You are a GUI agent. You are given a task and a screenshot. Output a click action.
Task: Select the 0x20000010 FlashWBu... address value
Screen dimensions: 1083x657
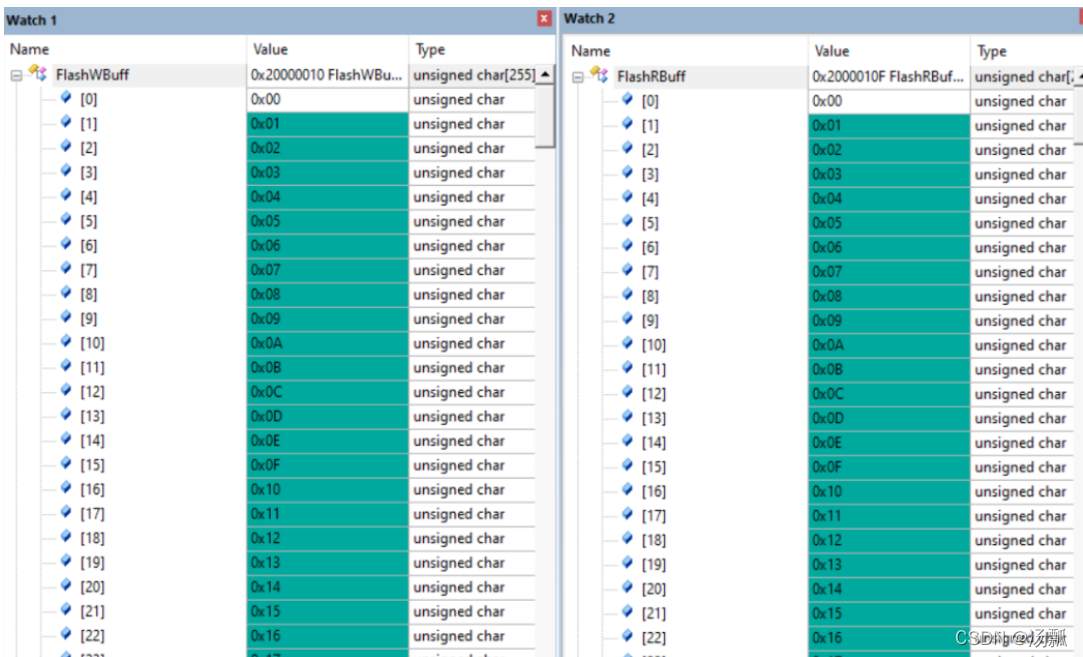(327, 75)
